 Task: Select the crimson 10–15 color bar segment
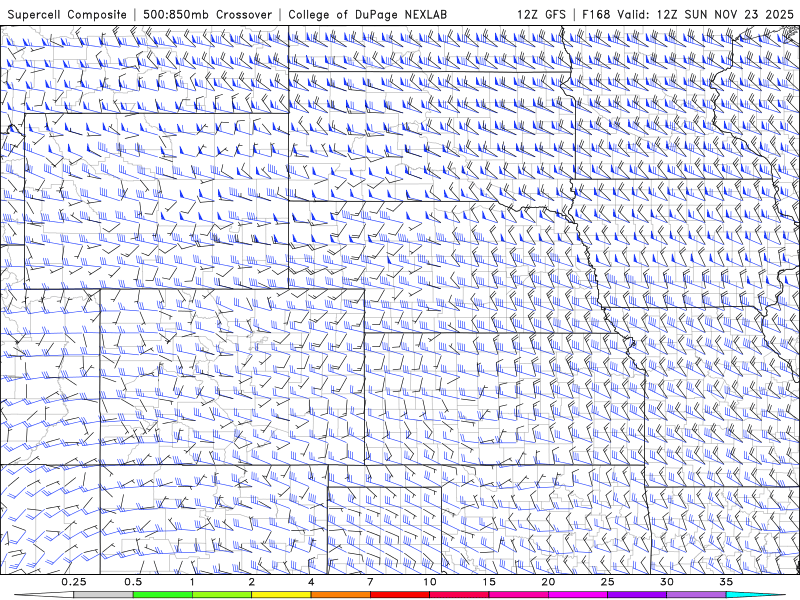(x=459, y=595)
